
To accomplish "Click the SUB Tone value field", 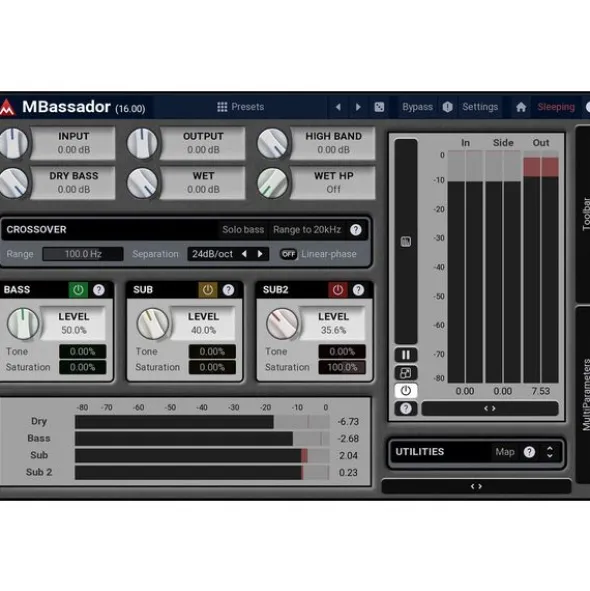I will coord(212,352).
